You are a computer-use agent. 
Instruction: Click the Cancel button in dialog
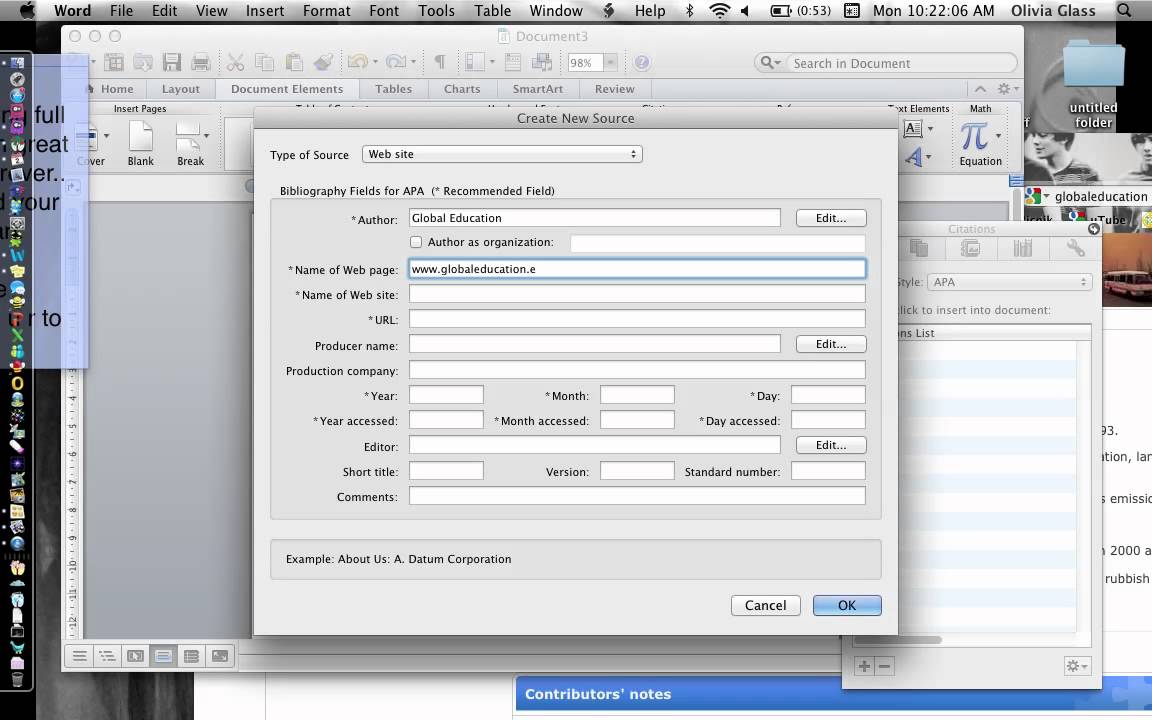pos(766,605)
